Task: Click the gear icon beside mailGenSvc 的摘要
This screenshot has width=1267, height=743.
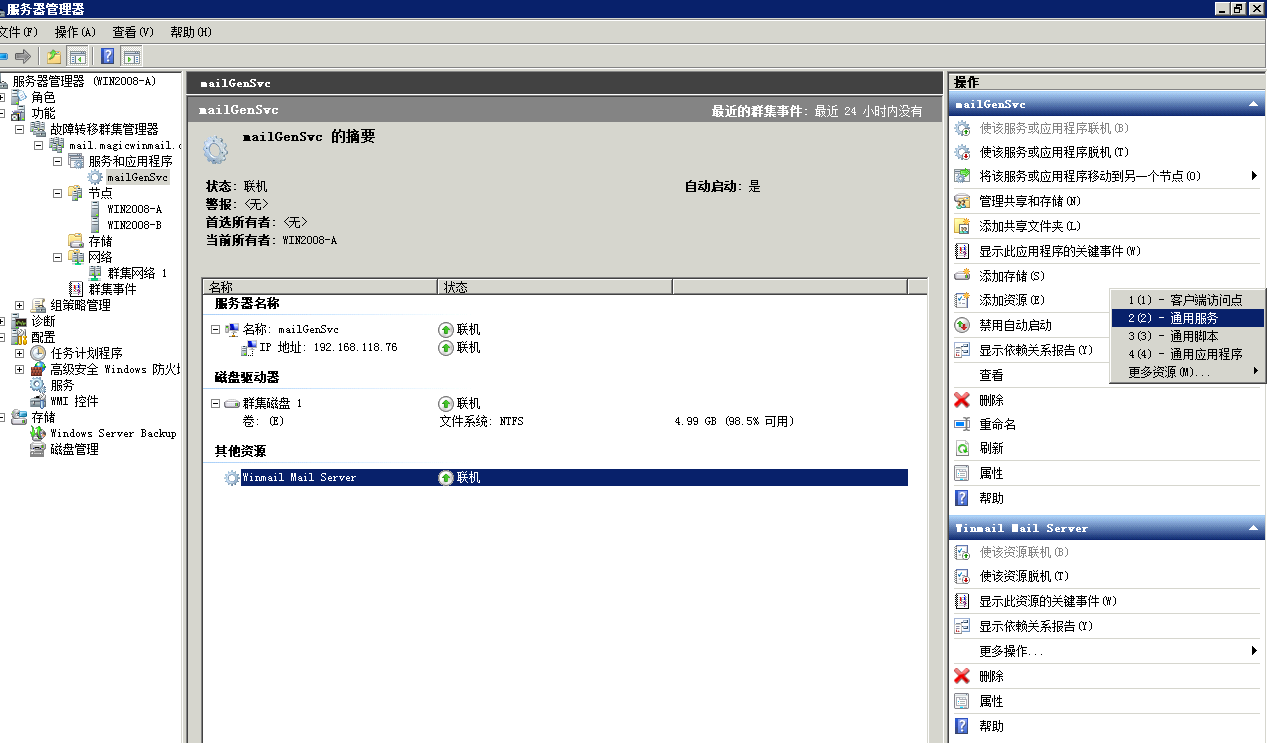Action: point(215,150)
